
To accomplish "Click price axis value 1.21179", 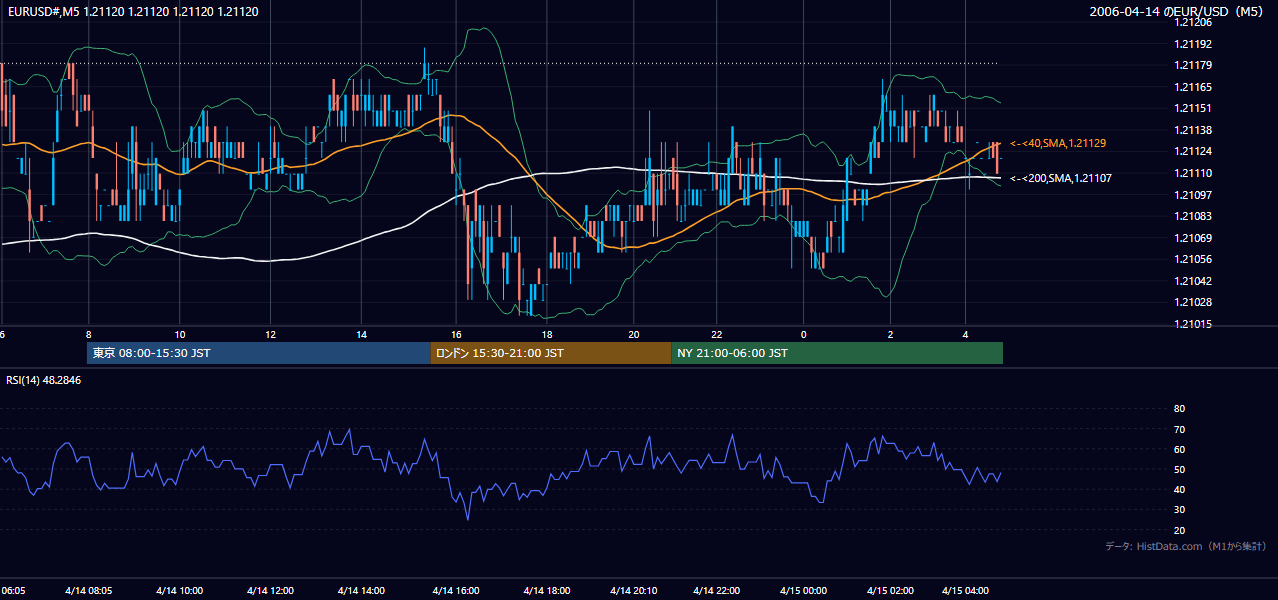I will [x=1194, y=66].
